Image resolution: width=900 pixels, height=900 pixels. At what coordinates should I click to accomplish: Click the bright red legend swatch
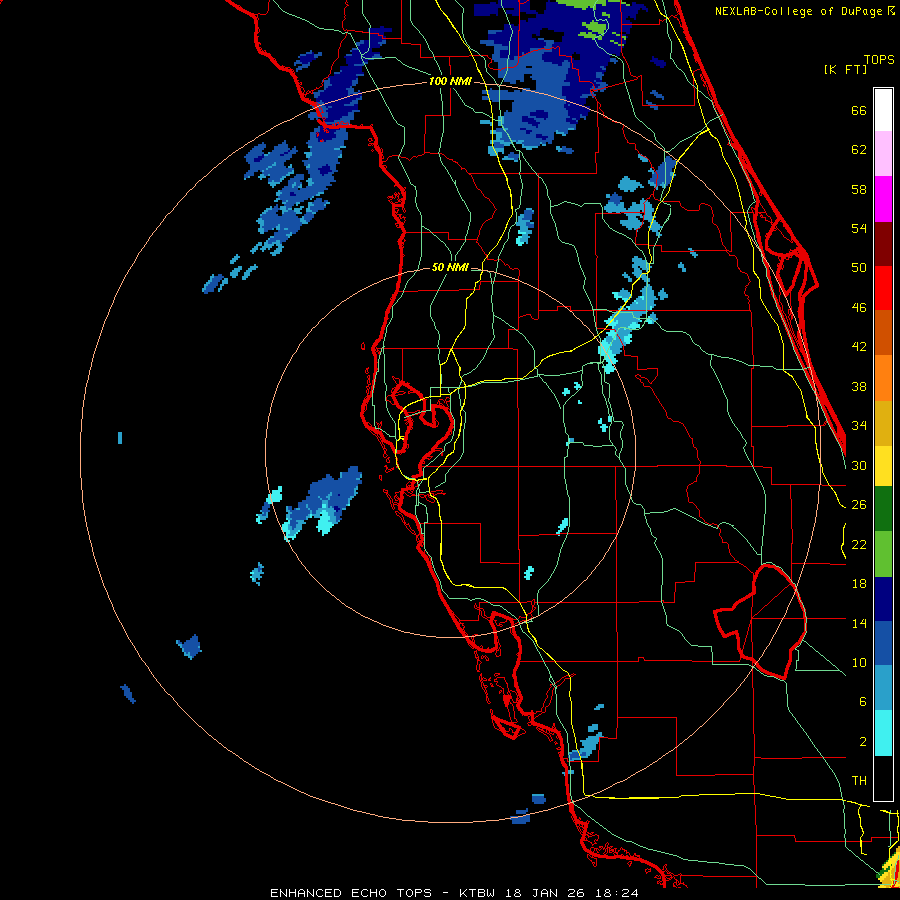coord(883,288)
